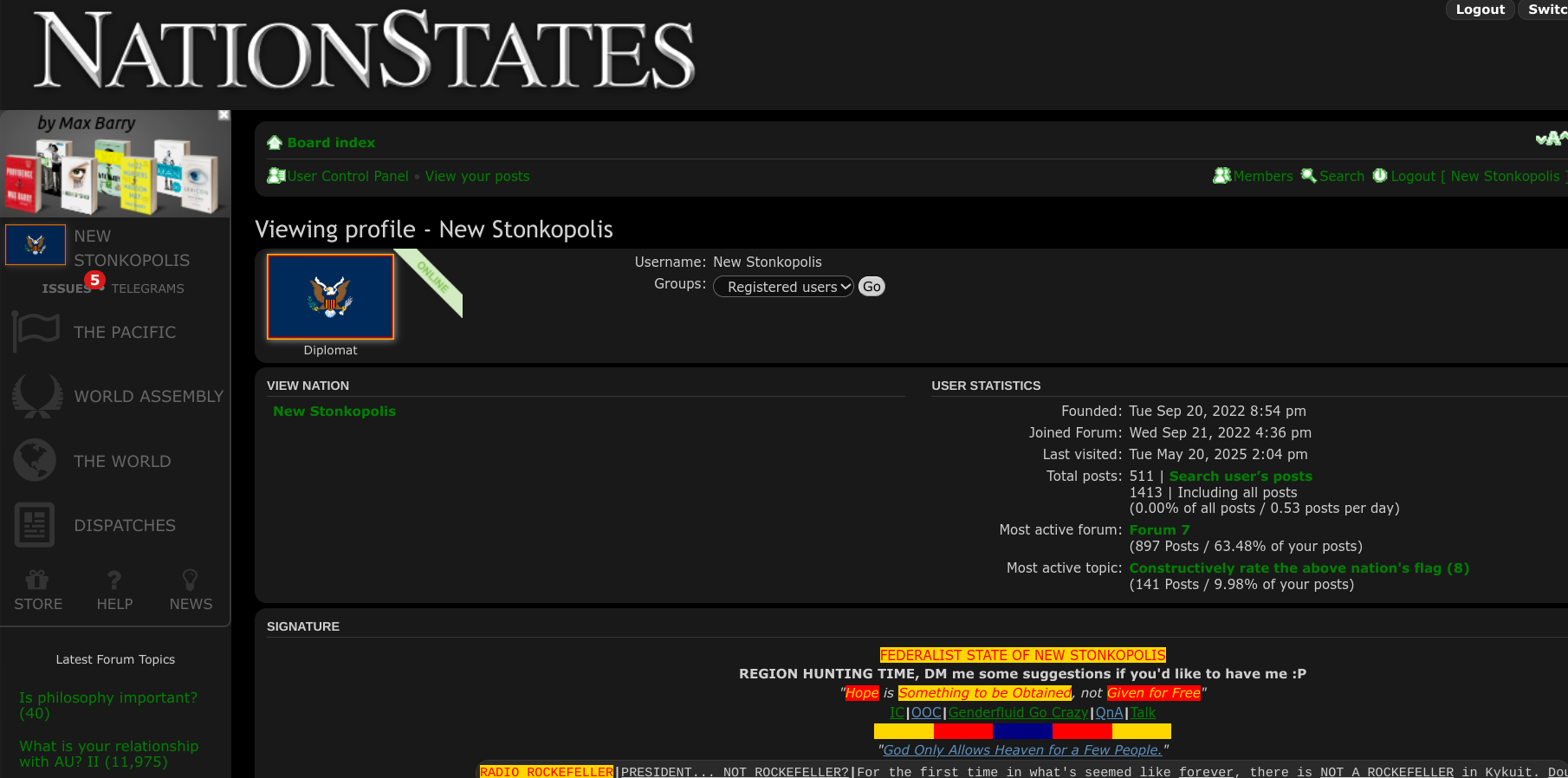
Task: Click the World Assembly laurel icon
Action: (x=36, y=396)
